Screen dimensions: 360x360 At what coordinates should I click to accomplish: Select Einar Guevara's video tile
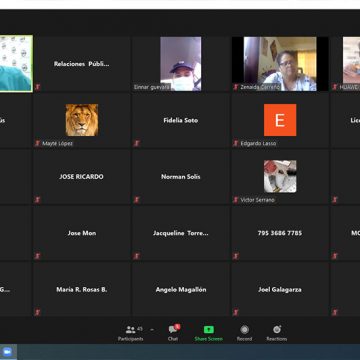point(181,64)
